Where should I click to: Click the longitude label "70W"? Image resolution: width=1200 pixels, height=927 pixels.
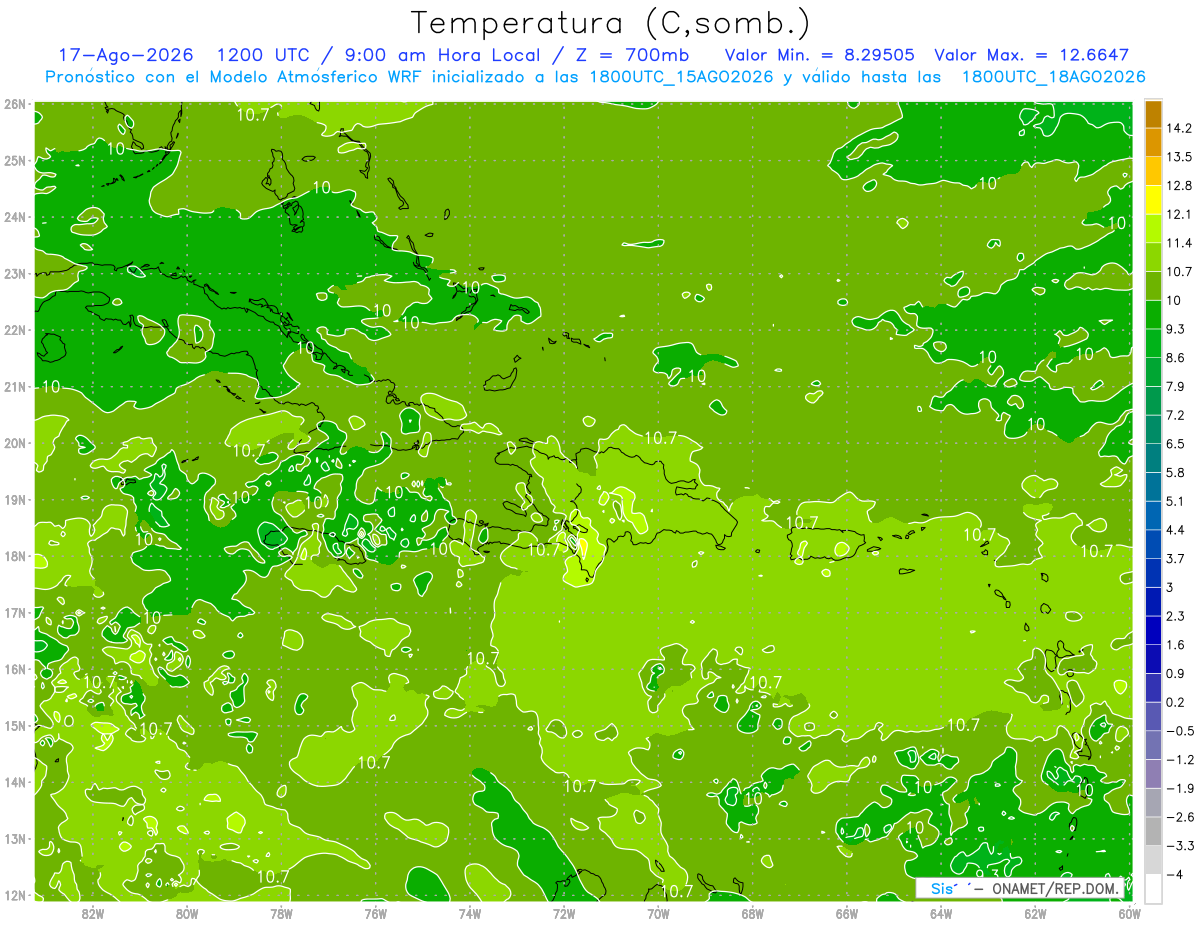pos(658,913)
